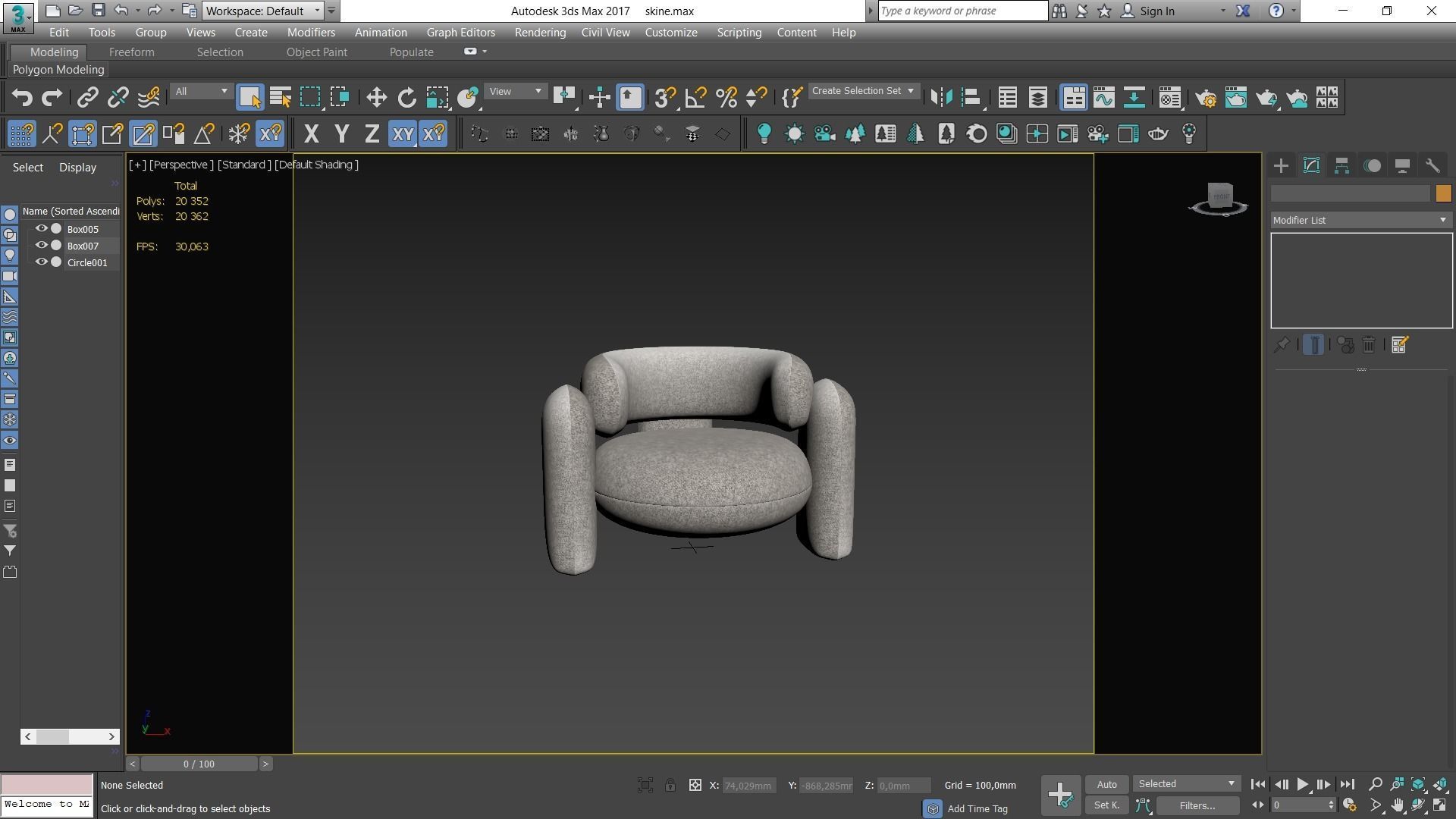Viewport: 1456px width, 819px height.
Task: Select the Rotate tool
Action: (407, 97)
